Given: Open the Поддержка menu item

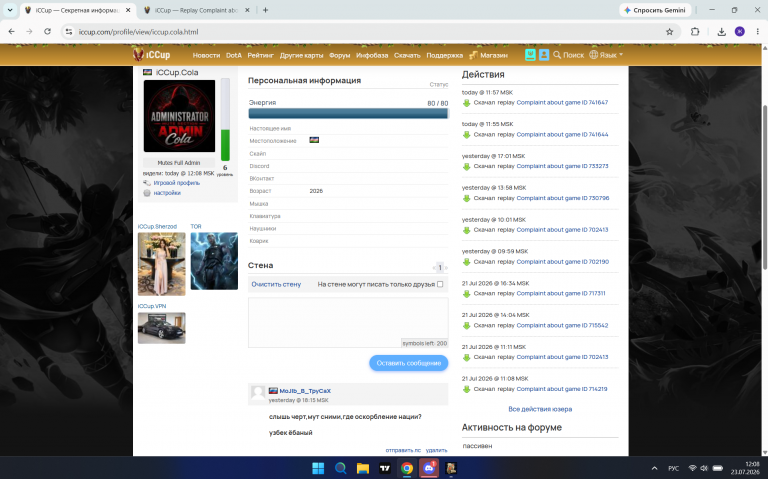Looking at the screenshot, I should click(444, 55).
